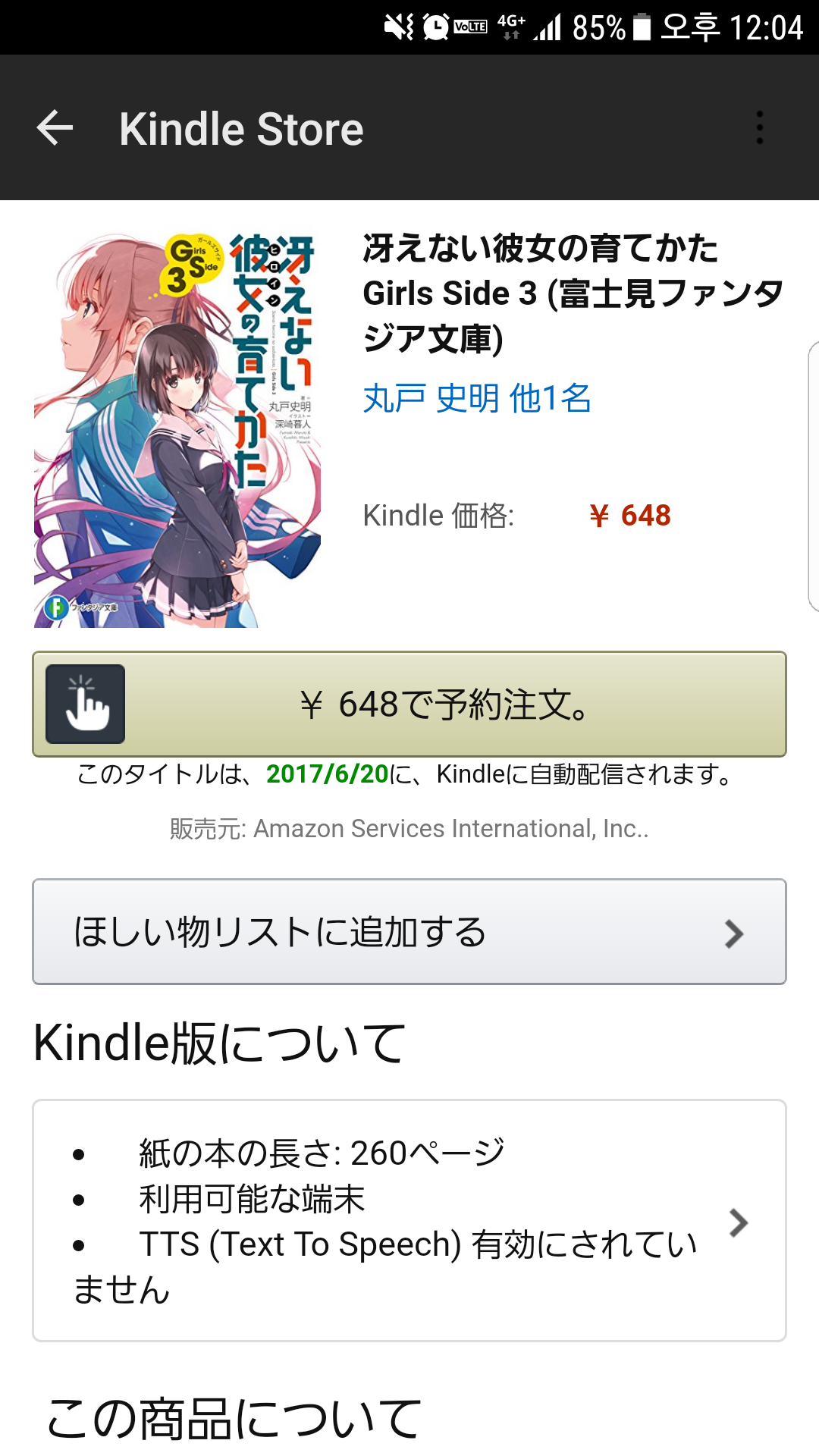The width and height of the screenshot is (819, 1456).
Task: Tap the ￥648 Kindle price
Action: coord(630,516)
